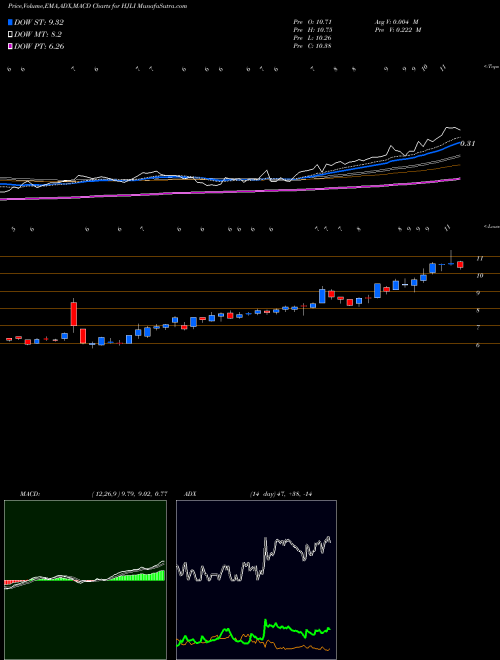This screenshot has width=500, height=660.
Task: Click the price axis label 11
Action: [479, 258]
